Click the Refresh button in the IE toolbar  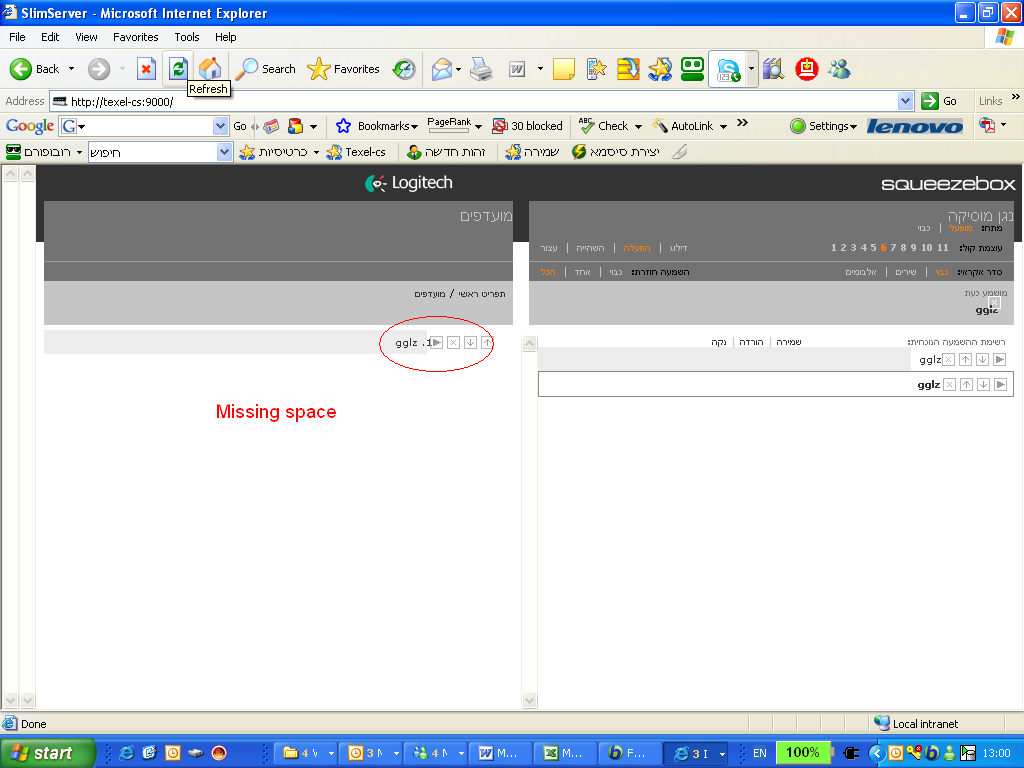[178, 68]
